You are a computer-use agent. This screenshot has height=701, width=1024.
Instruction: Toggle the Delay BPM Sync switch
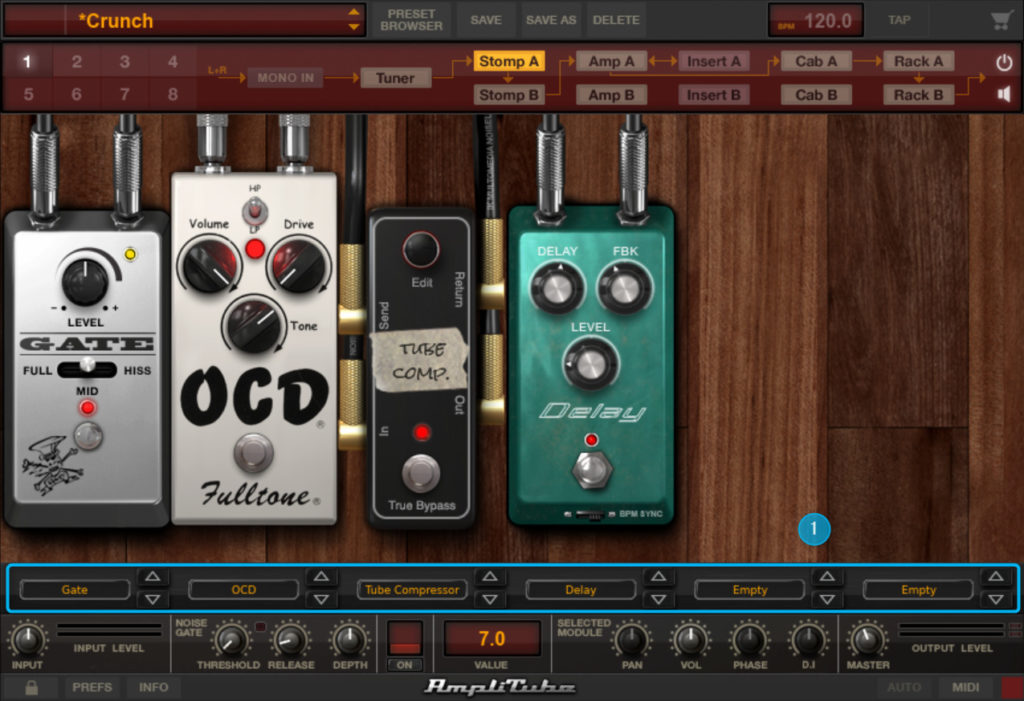point(592,514)
